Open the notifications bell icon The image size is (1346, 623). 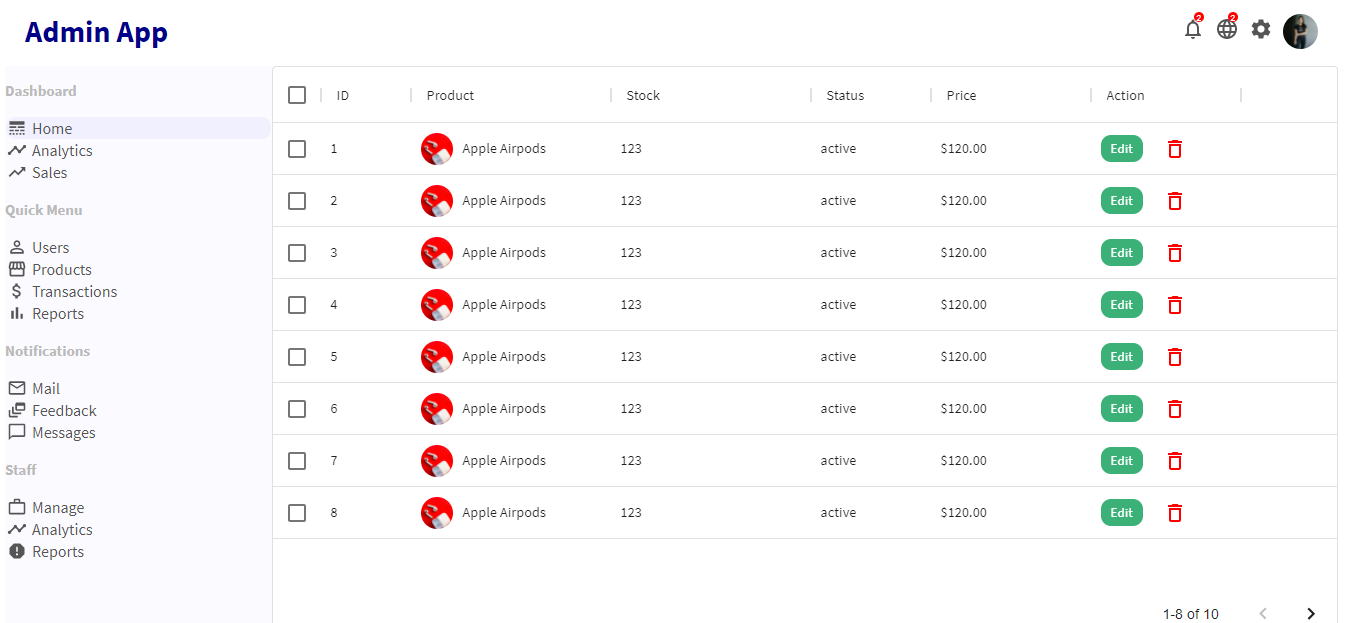pos(1193,30)
